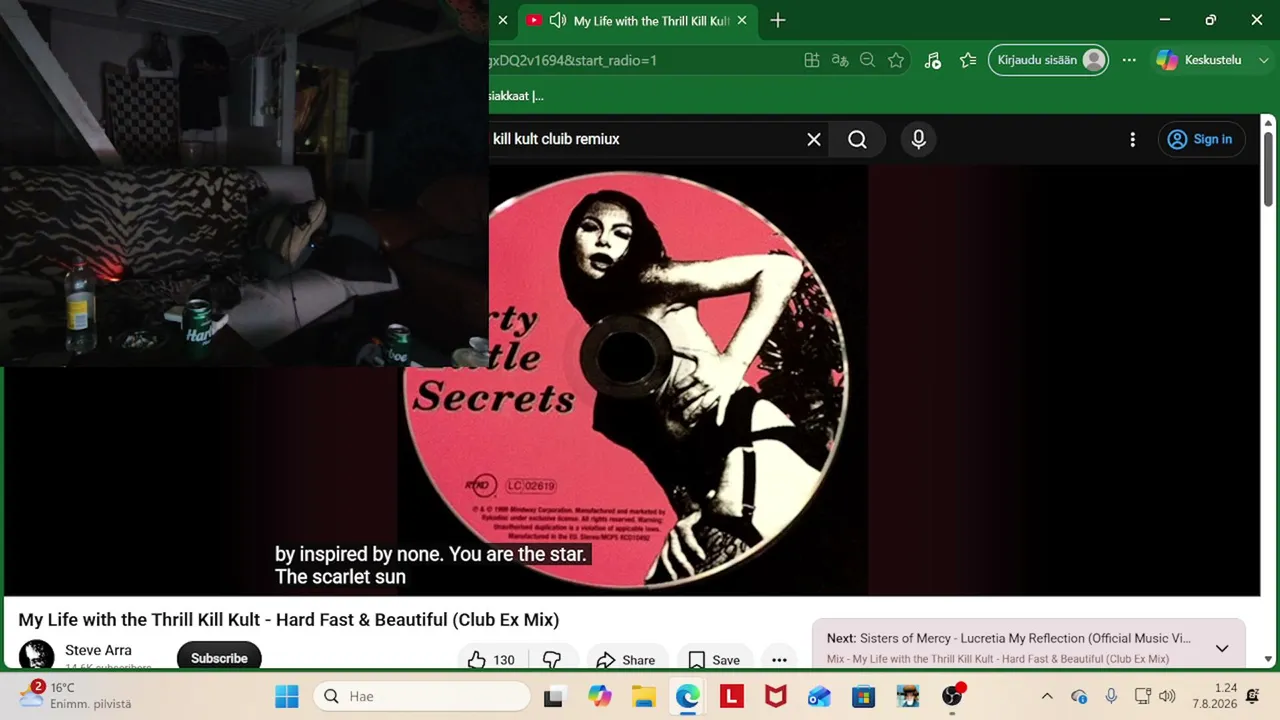Click the zoom magnifier icon in the address bar

(x=868, y=60)
